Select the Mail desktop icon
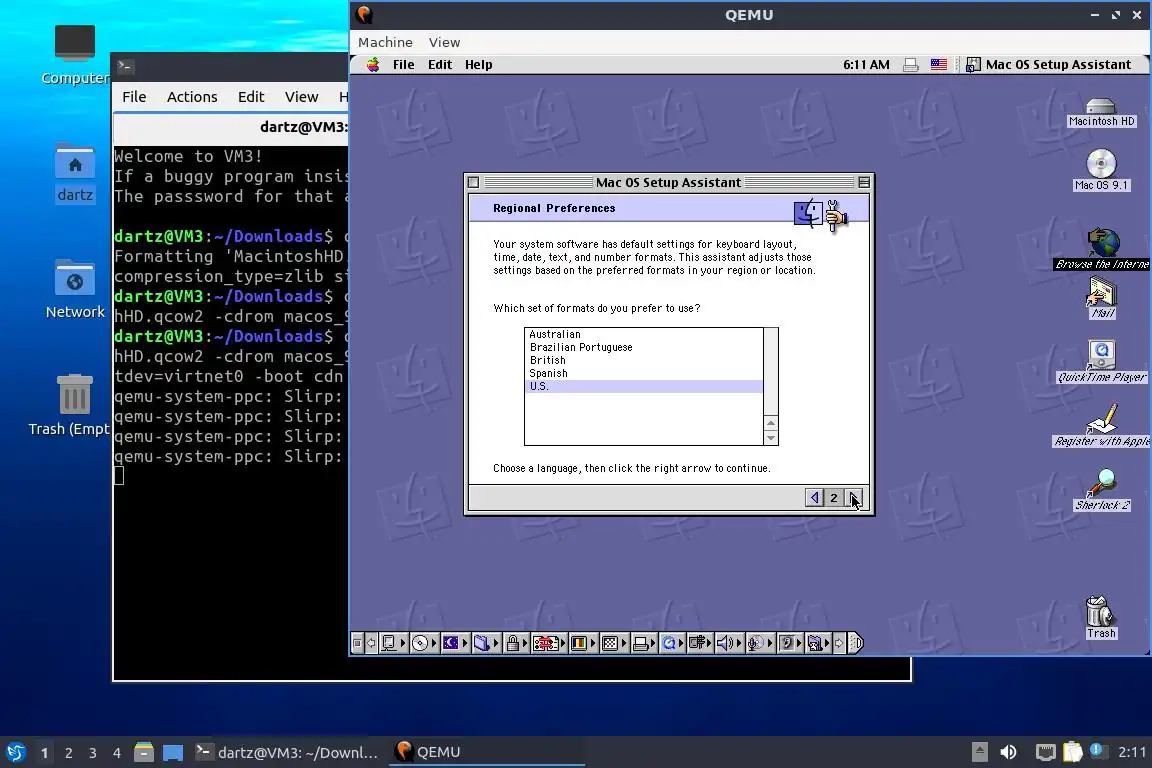 click(1101, 299)
